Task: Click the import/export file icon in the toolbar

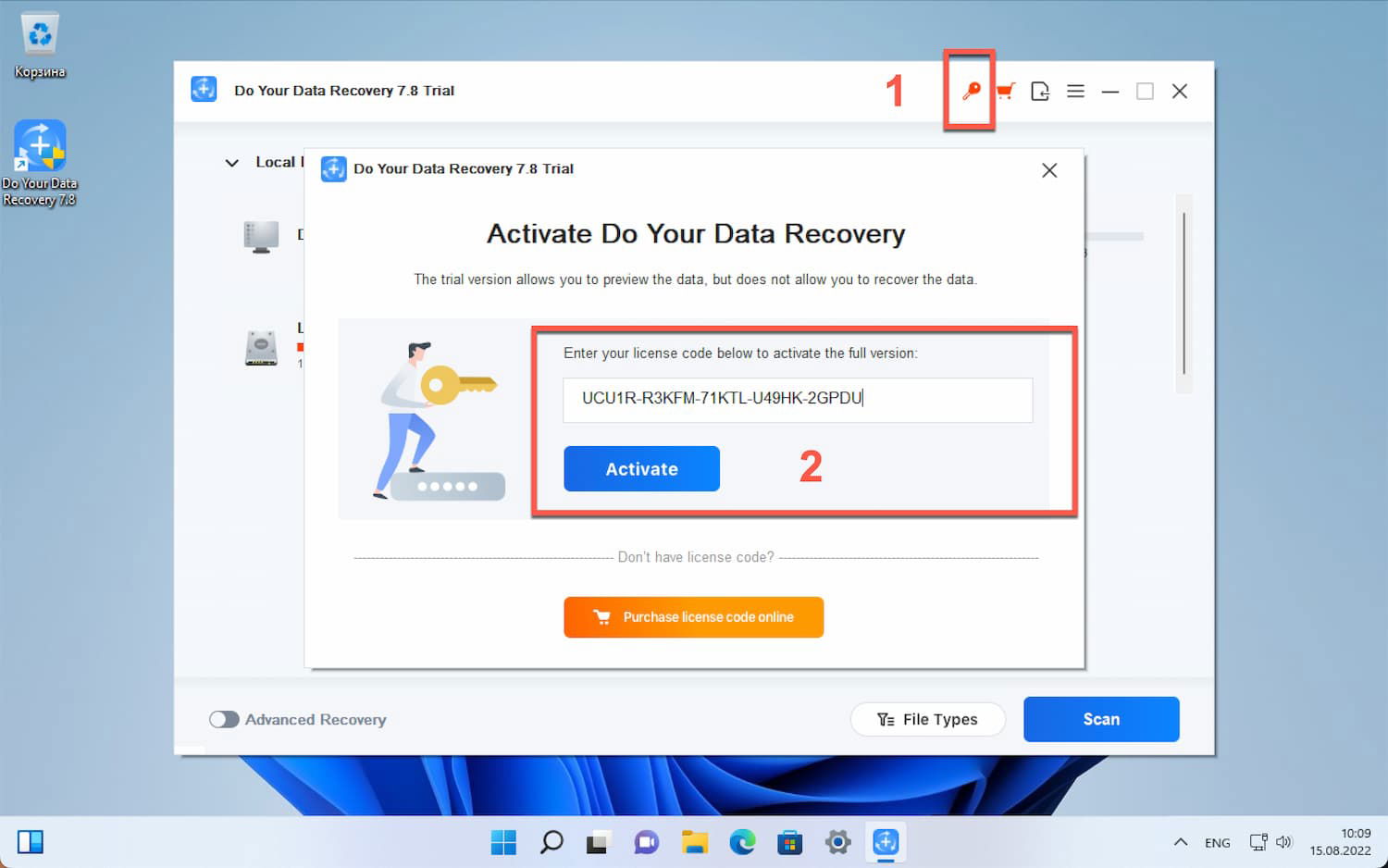Action: (1040, 91)
